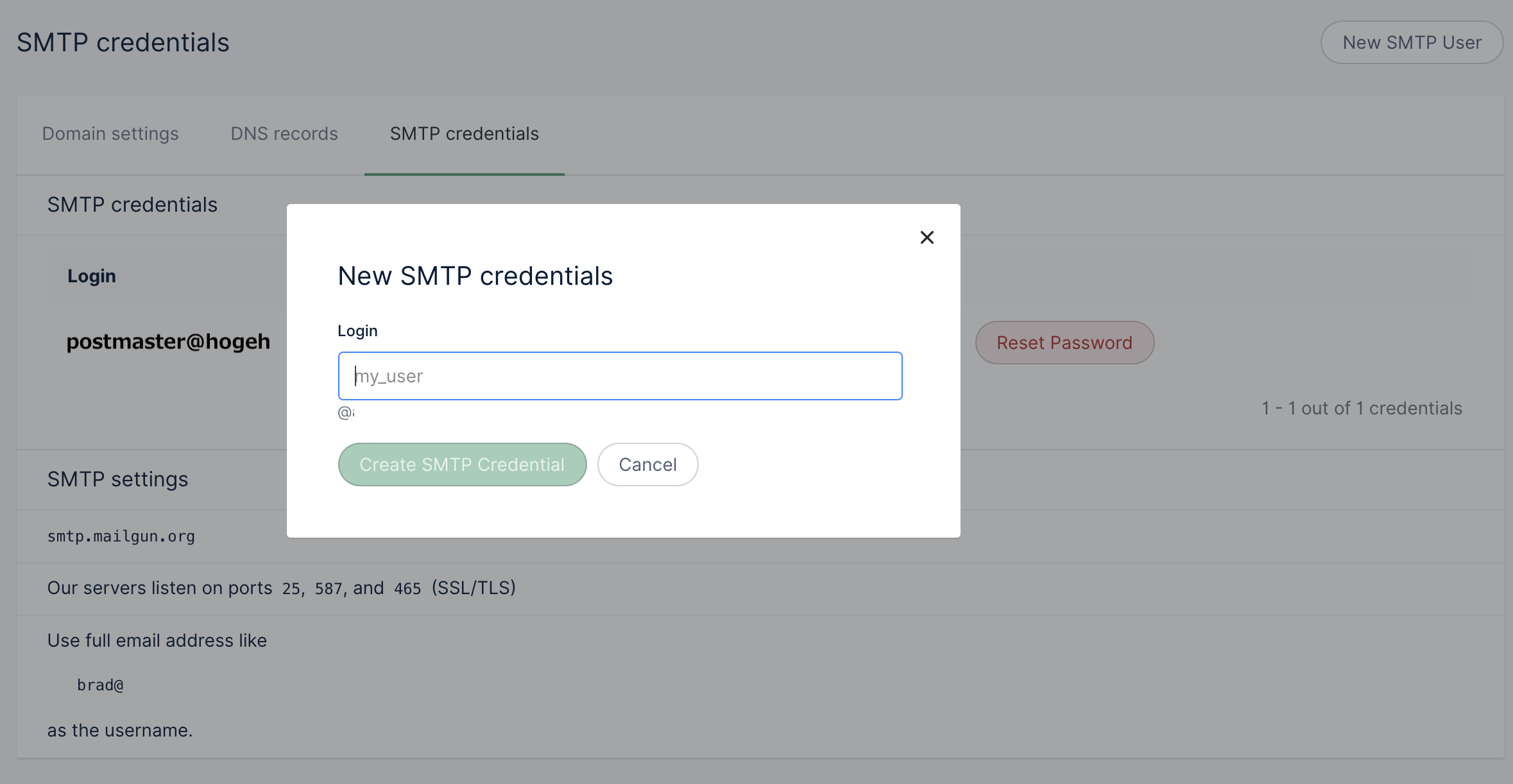
Task: Close the New SMTP credentials dialog
Action: click(927, 237)
